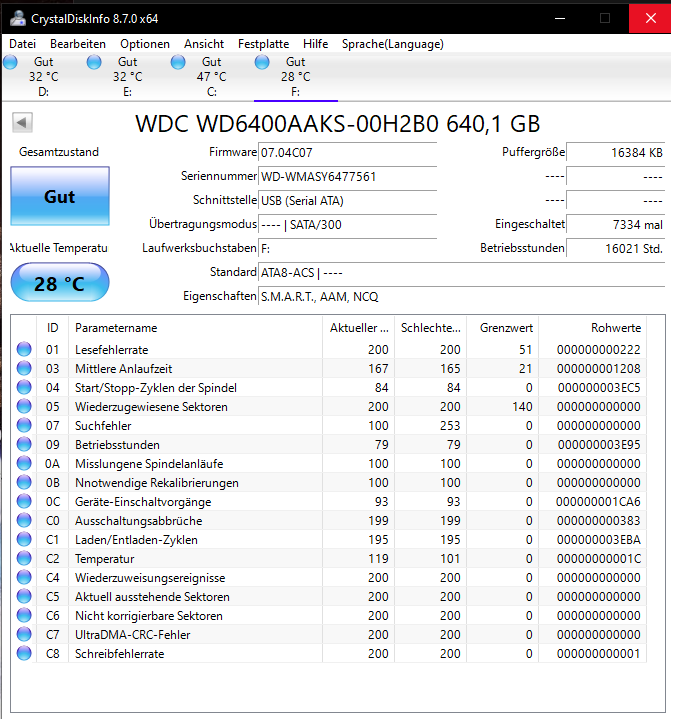Select the F: drive status orb

tap(262, 62)
